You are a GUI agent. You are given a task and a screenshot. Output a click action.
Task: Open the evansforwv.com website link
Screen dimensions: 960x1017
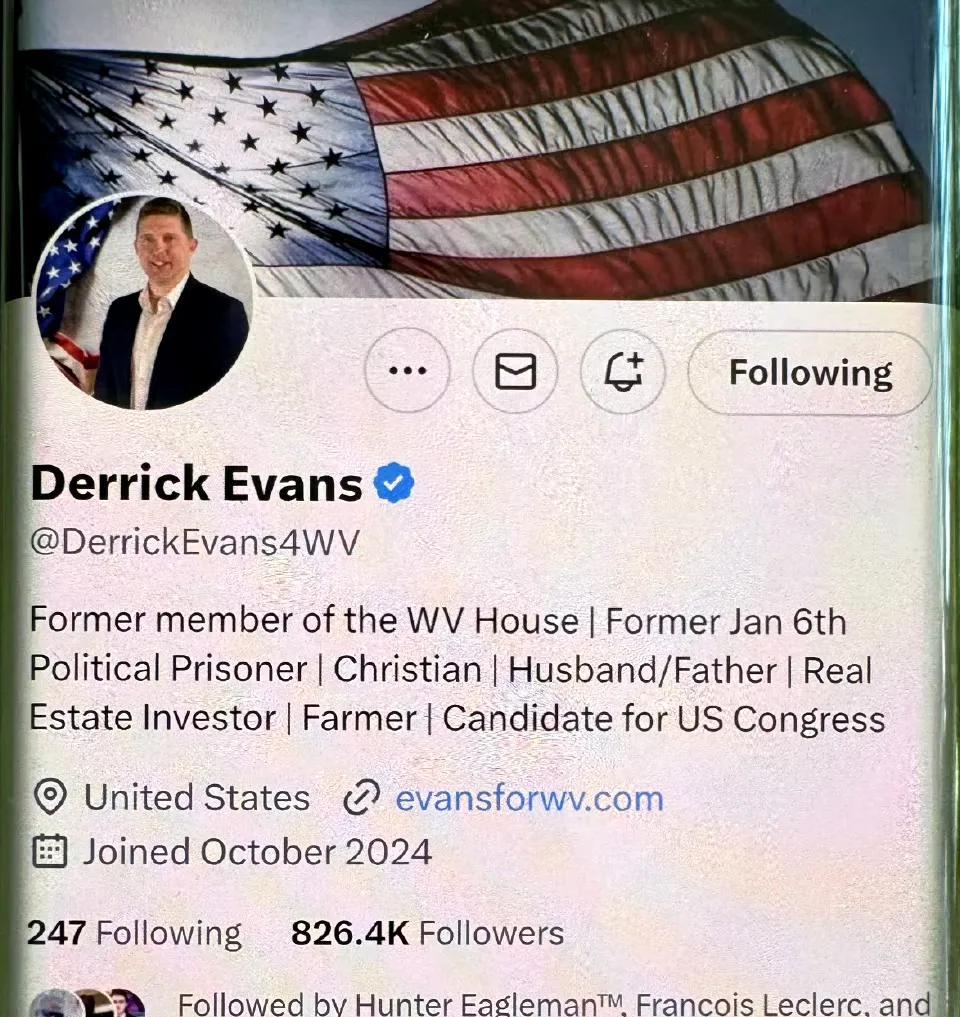(x=529, y=798)
